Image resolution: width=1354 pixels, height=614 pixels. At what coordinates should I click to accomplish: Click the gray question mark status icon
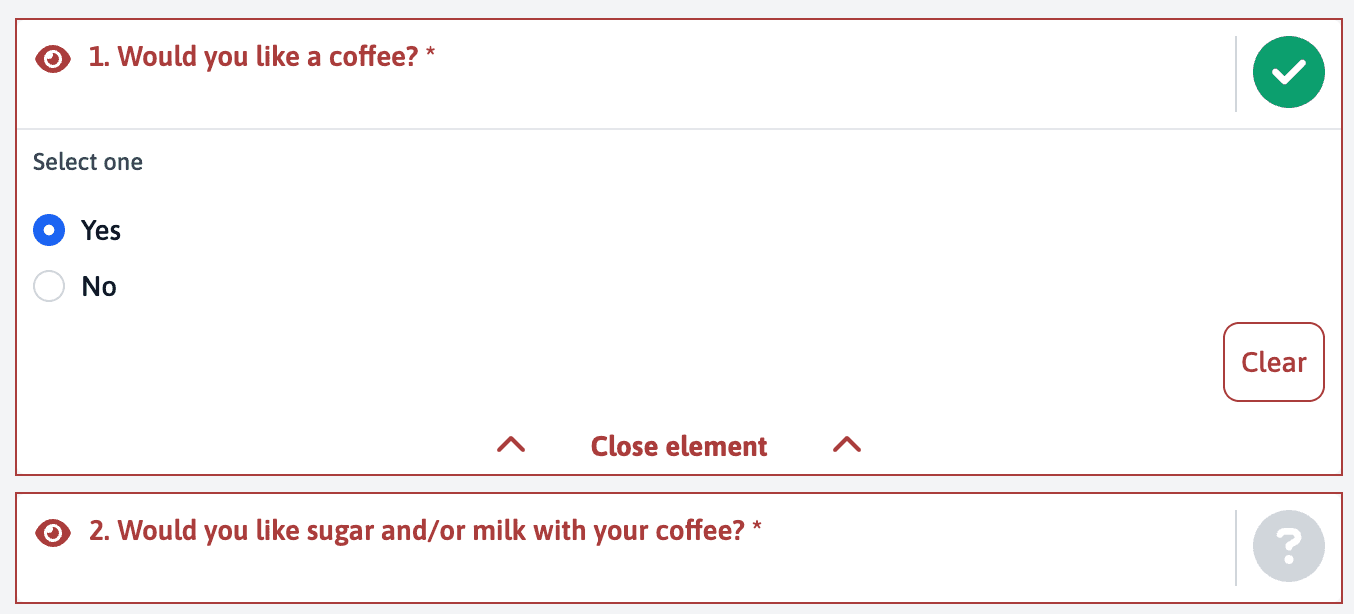[x=1288, y=547]
